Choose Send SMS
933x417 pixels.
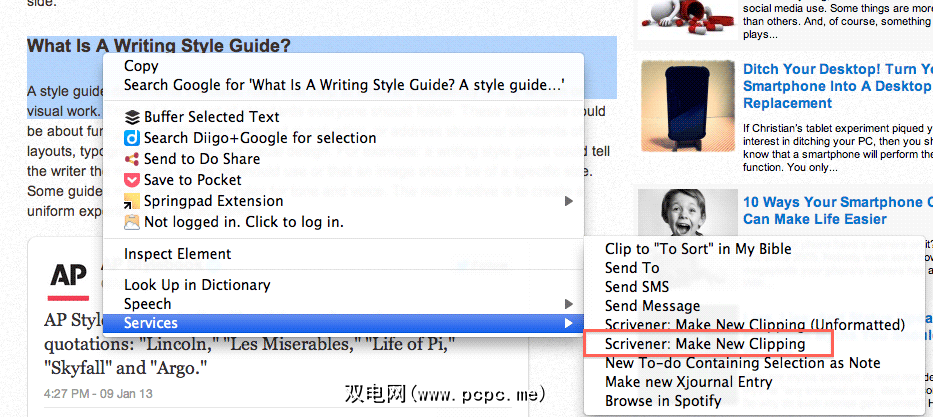[754, 287]
